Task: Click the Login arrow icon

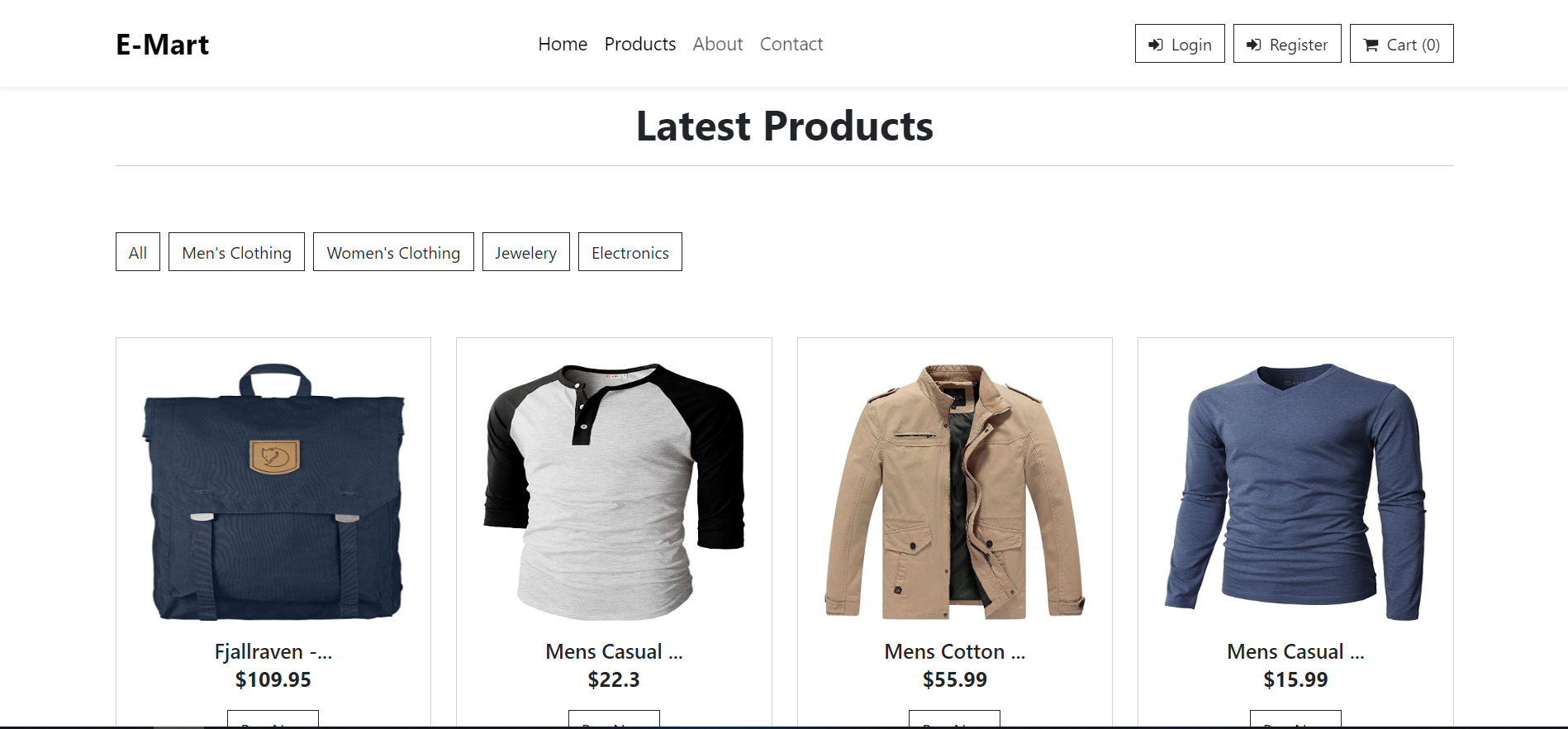Action: click(x=1156, y=45)
